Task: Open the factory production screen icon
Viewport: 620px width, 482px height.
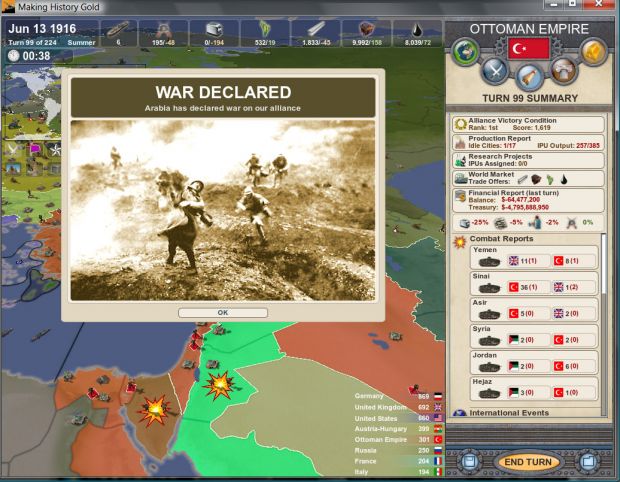Action: coord(563,71)
